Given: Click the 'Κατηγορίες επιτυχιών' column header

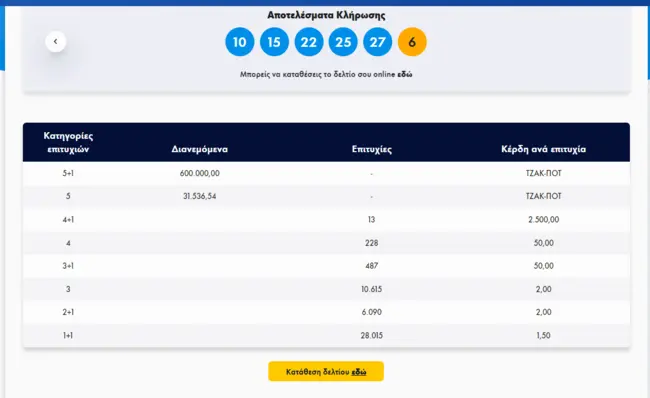Looking at the screenshot, I should coord(68,142).
